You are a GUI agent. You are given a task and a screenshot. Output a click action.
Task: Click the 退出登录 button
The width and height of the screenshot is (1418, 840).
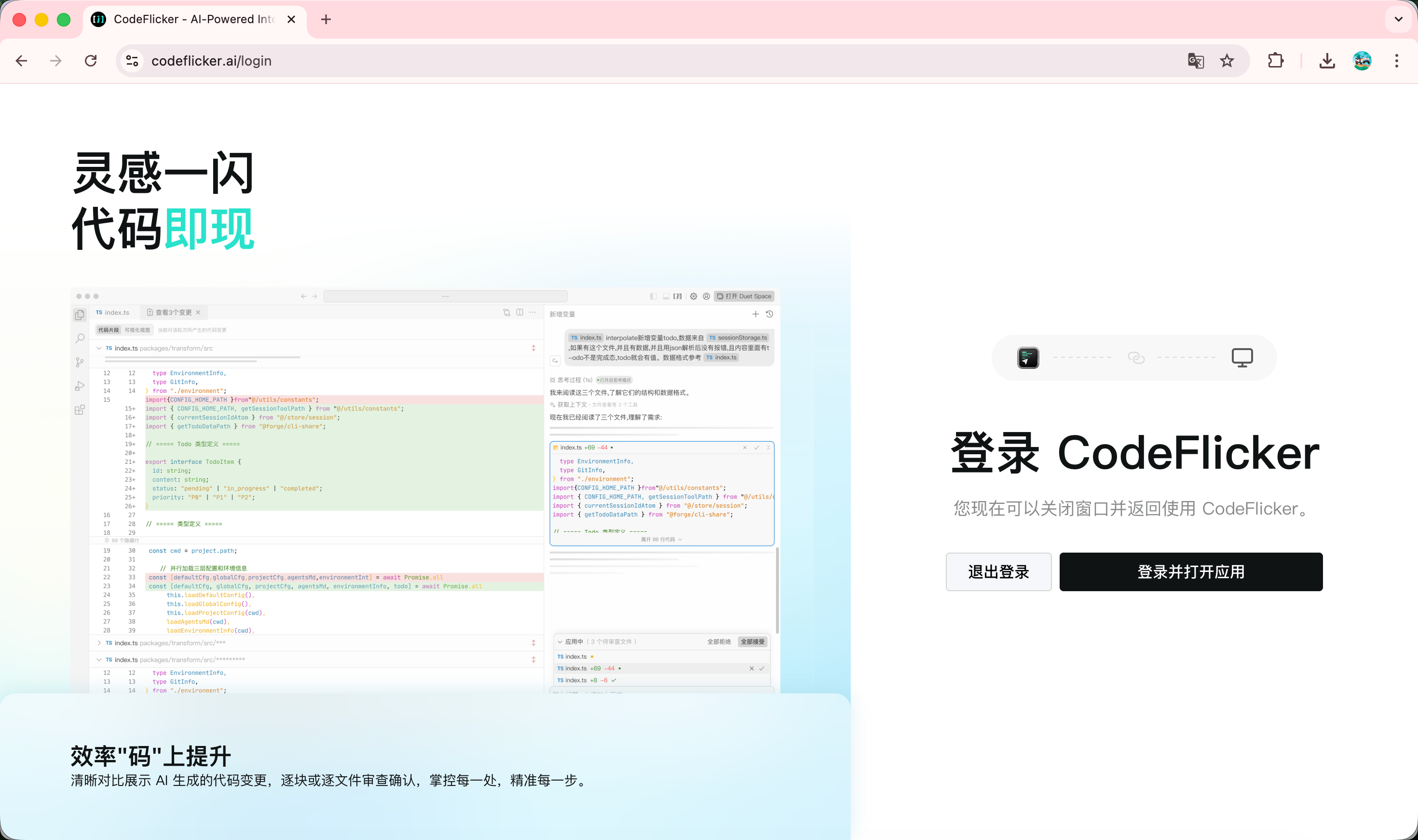(x=998, y=572)
